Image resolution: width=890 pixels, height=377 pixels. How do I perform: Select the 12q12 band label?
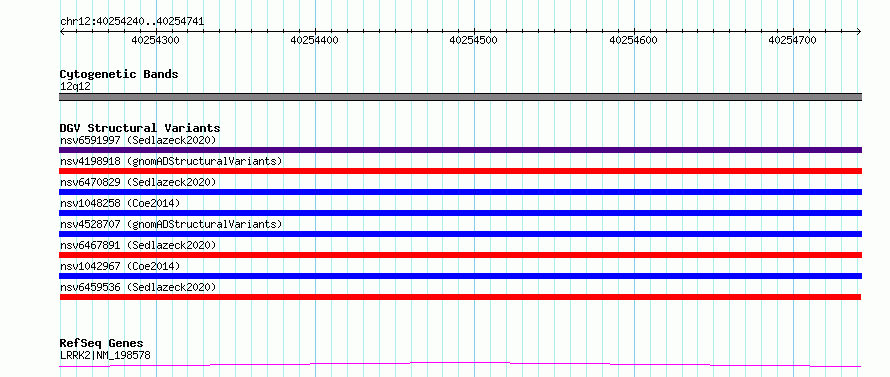75,87
